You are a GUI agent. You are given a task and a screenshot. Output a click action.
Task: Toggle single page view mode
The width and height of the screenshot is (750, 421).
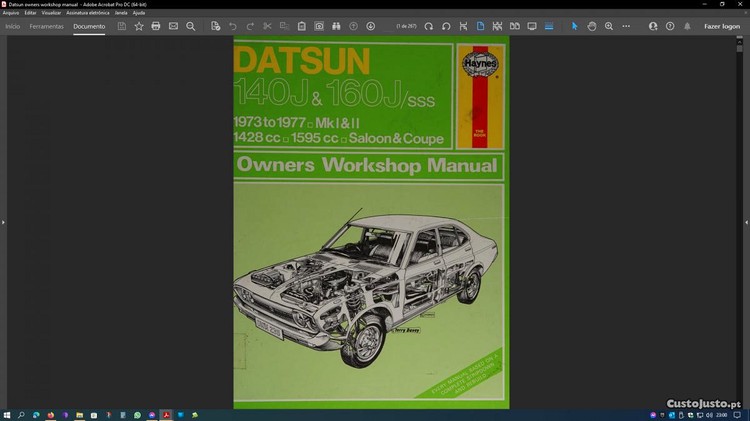tap(480, 26)
